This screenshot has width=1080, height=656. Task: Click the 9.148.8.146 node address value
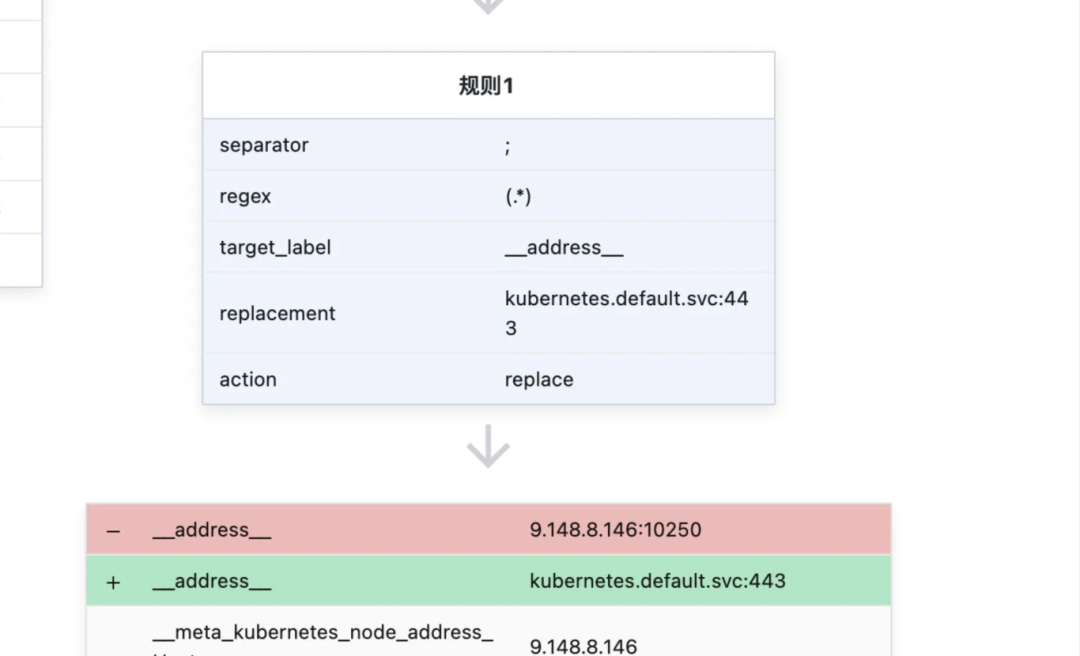click(x=583, y=646)
